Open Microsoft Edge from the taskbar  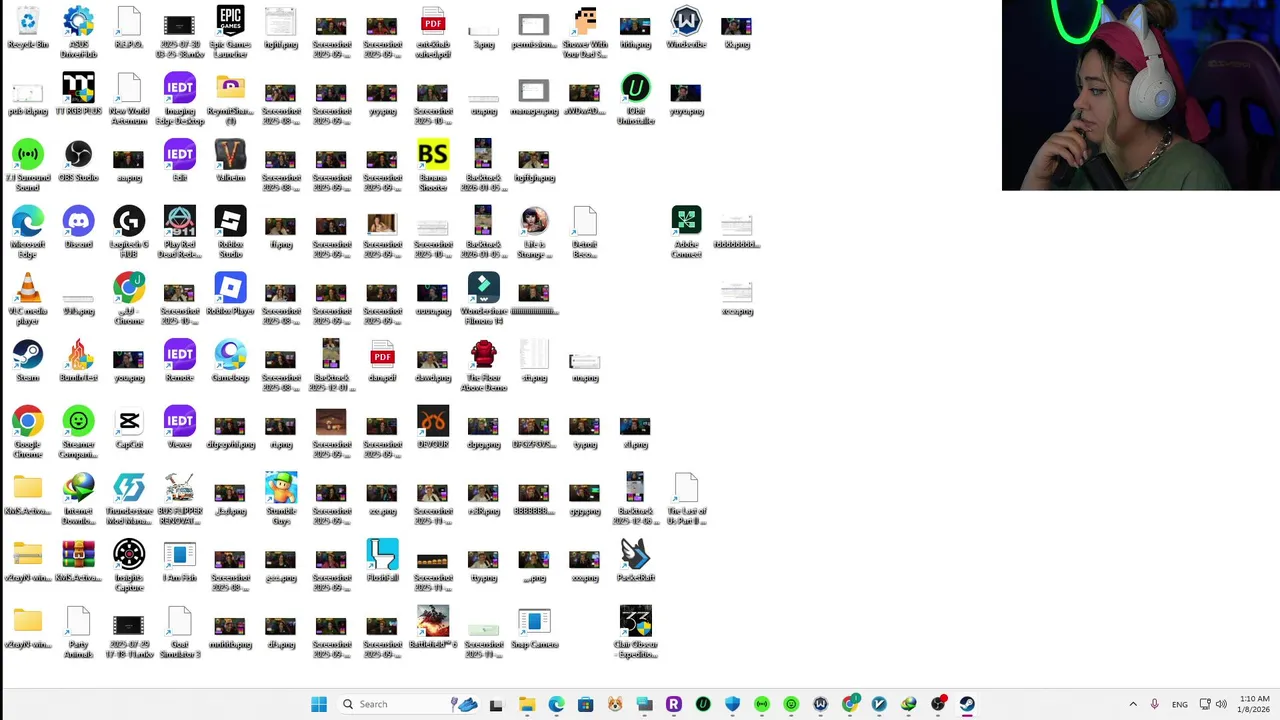(x=556, y=704)
